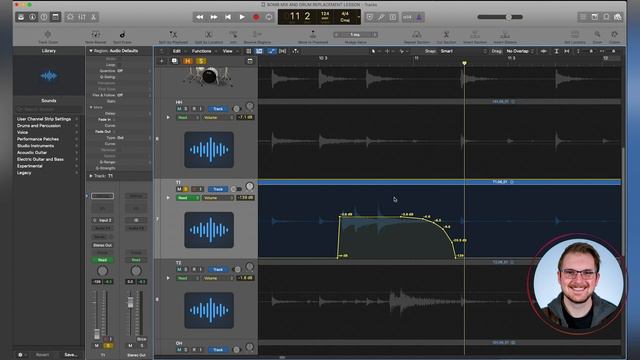Click the T2 track pan knob
This screenshot has height=360, width=640.
pyautogui.click(x=249, y=267)
